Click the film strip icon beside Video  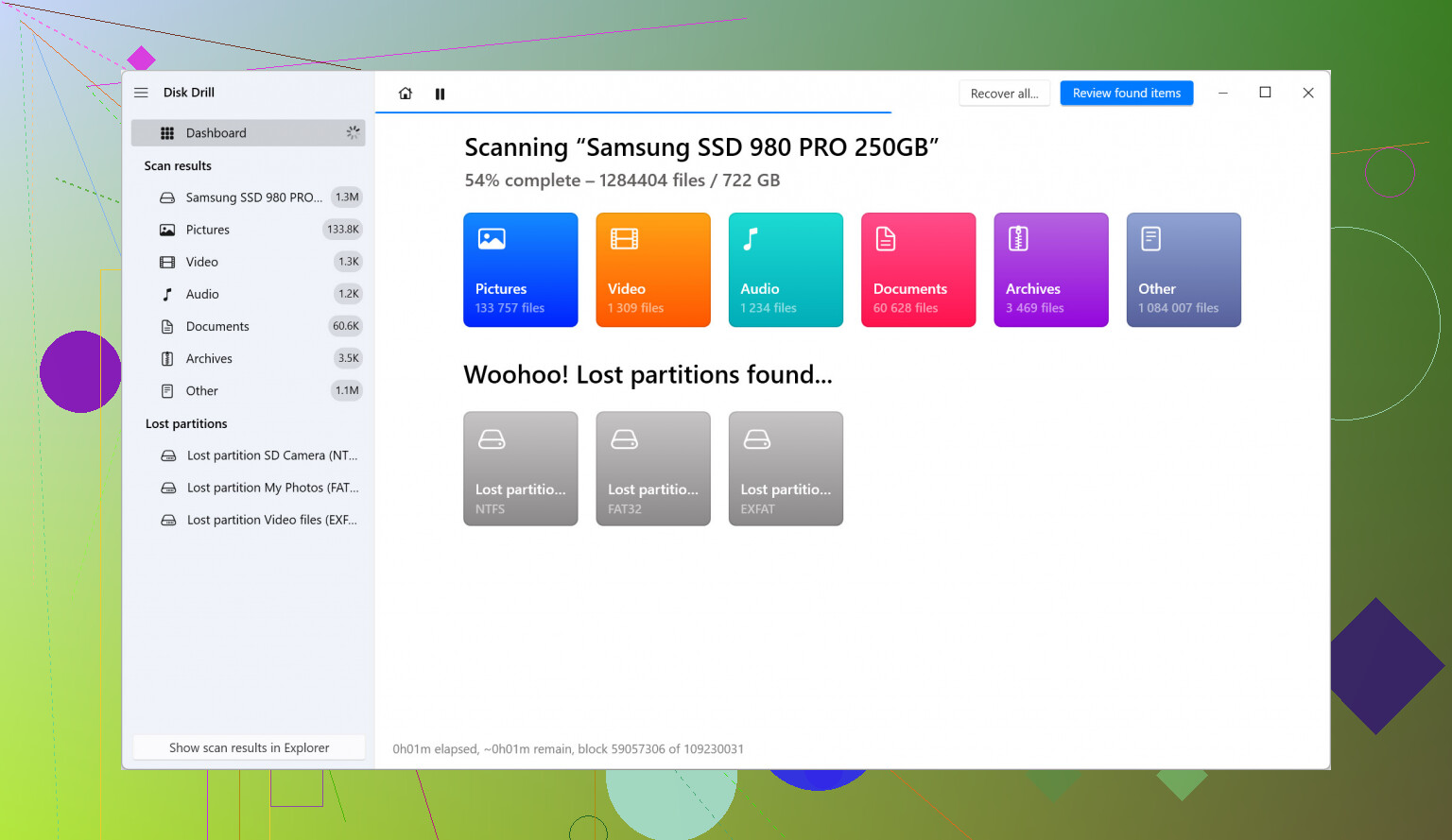(167, 262)
